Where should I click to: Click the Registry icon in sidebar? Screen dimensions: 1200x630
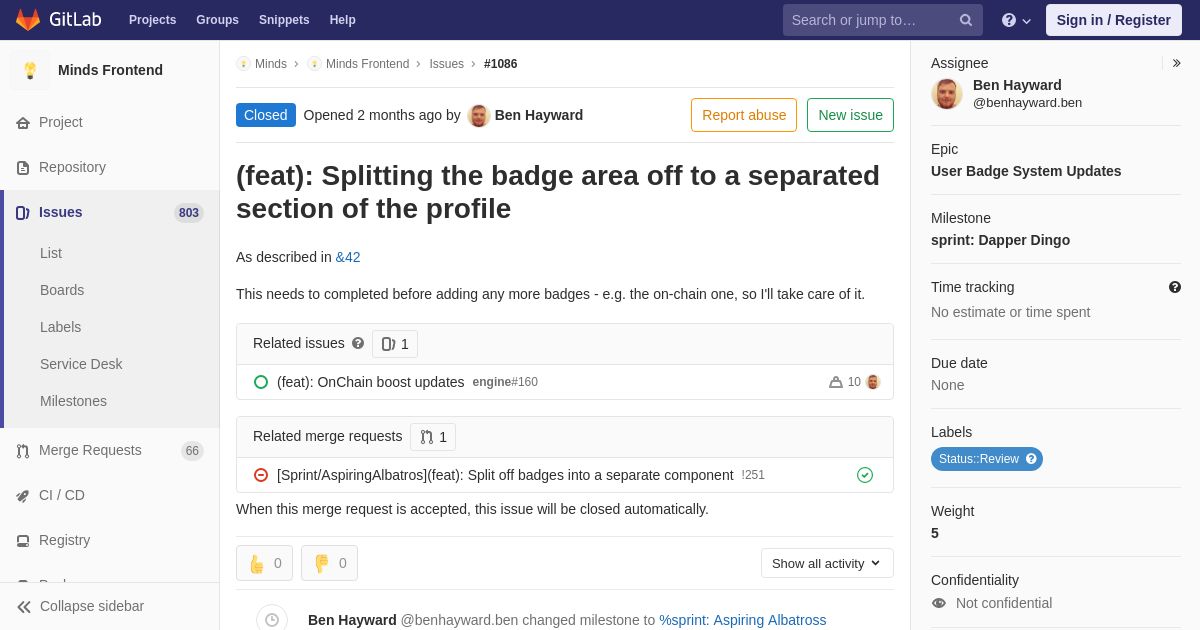23,541
